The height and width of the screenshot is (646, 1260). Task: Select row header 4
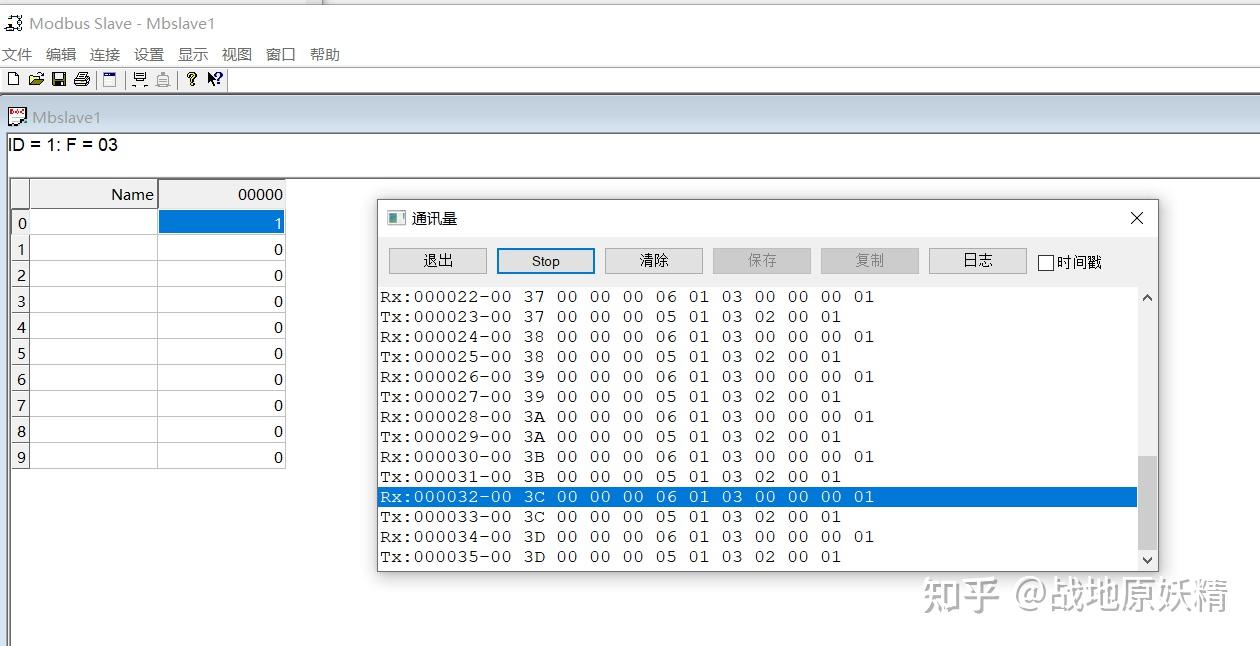pos(21,327)
